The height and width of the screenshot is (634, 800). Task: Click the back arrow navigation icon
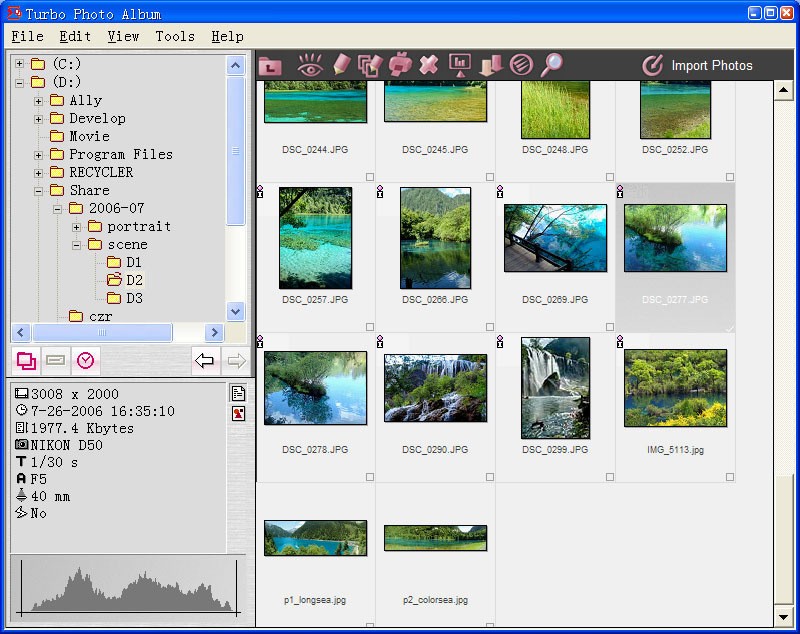click(x=206, y=360)
